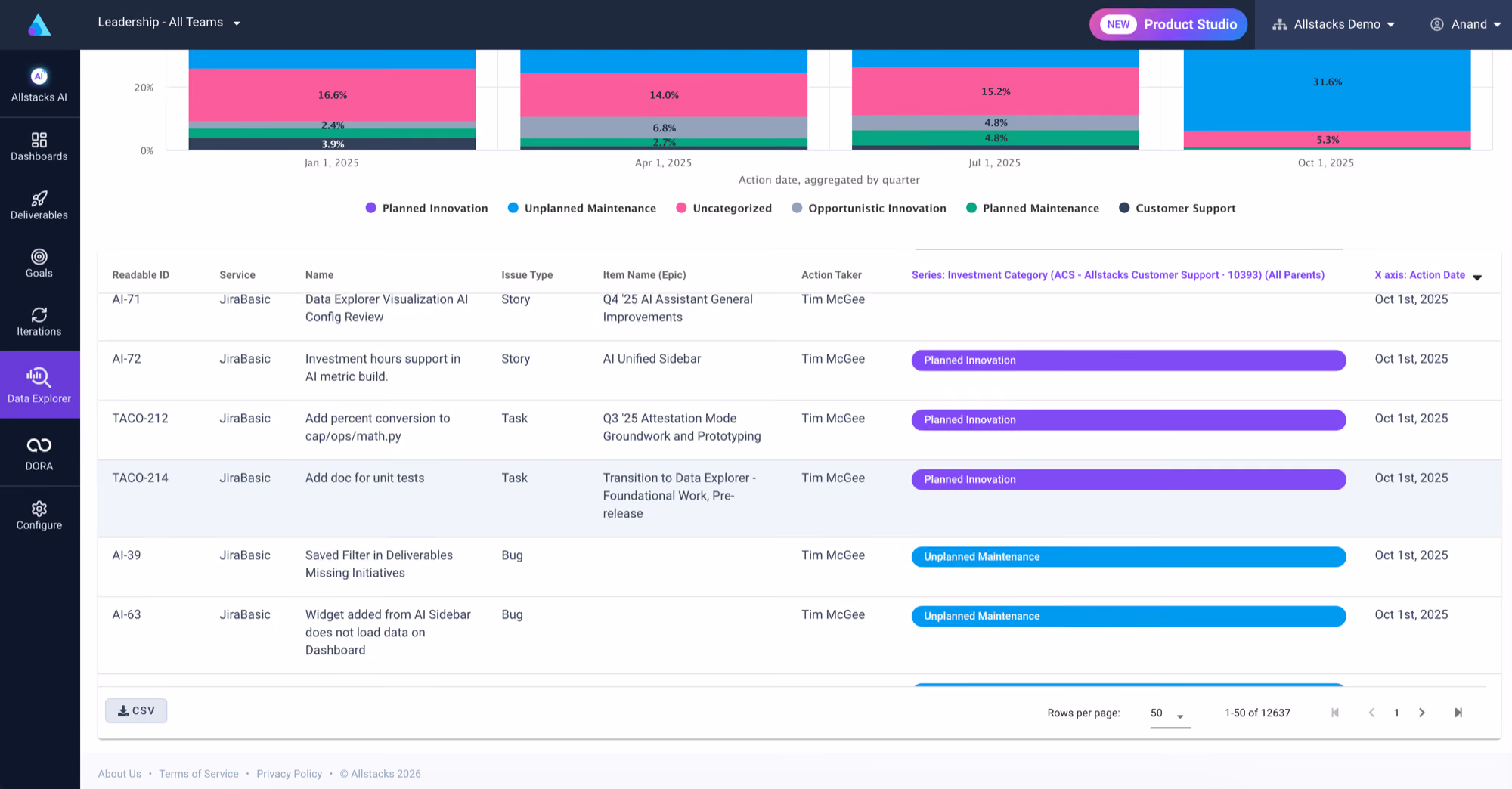
Task: Toggle Customer Support legend series
Action: coord(1177,208)
